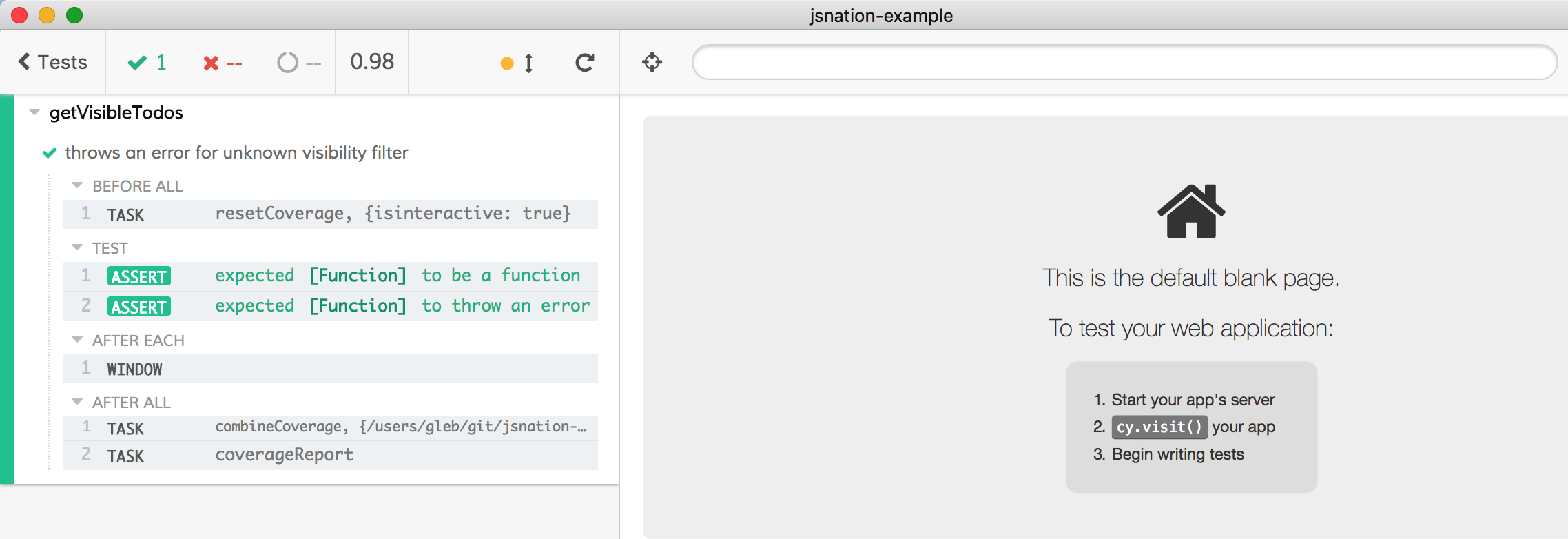Select the resetCoverage task command
The height and width of the screenshot is (539, 1568).
(331, 214)
